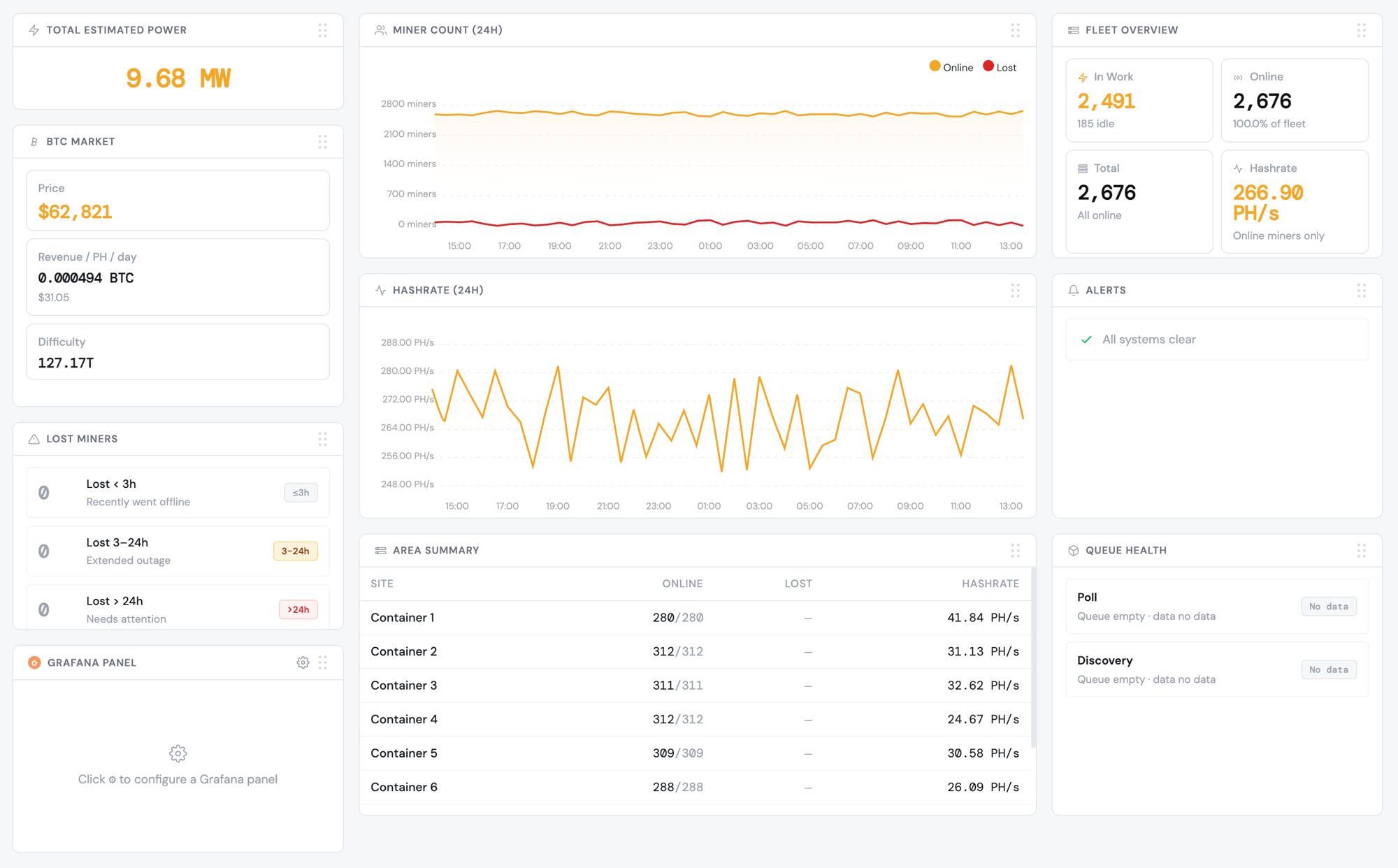This screenshot has height=868, width=1398.
Task: Open the Lost < 3h row
Action: click(178, 493)
